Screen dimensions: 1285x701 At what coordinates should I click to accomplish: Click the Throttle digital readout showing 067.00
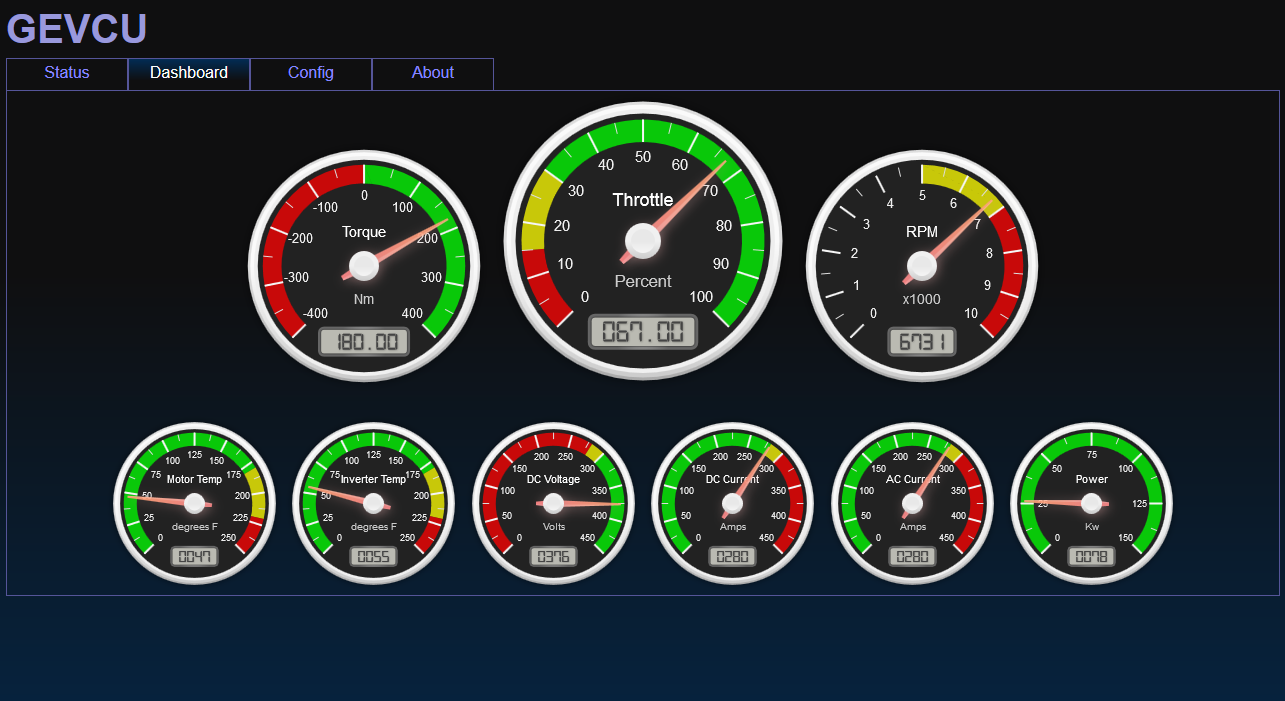tap(642, 331)
